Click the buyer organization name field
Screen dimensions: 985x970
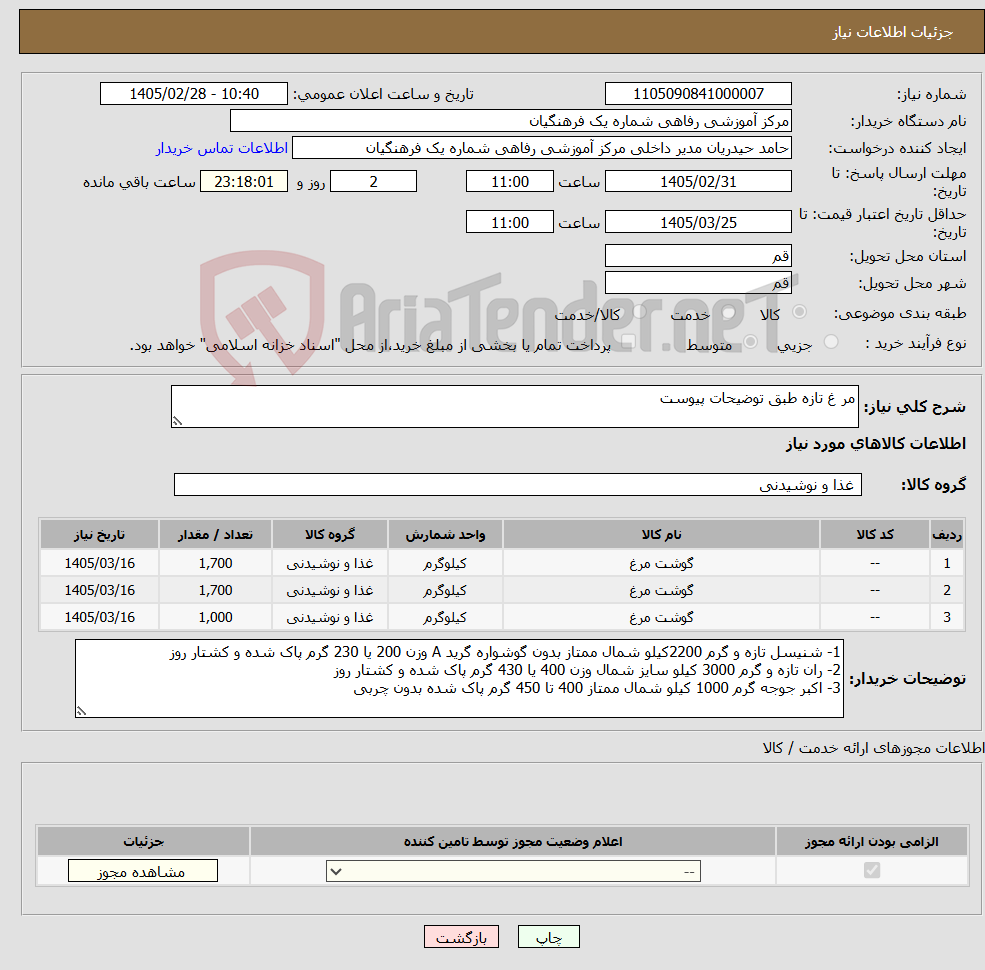point(511,121)
